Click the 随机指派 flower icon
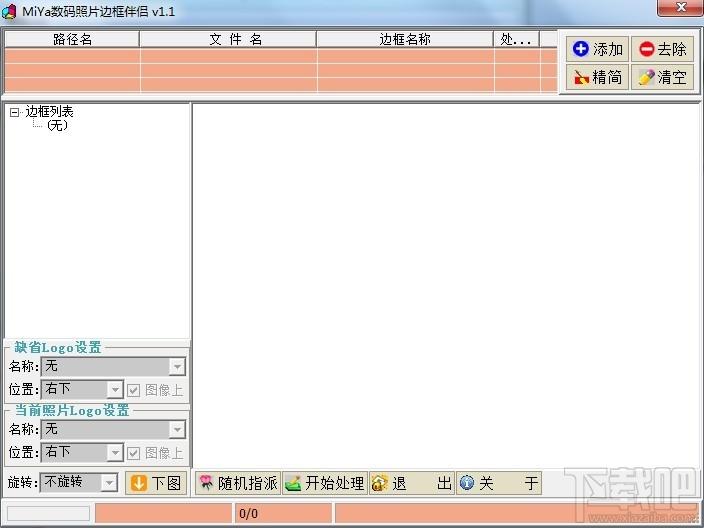This screenshot has width=704, height=528. point(206,483)
